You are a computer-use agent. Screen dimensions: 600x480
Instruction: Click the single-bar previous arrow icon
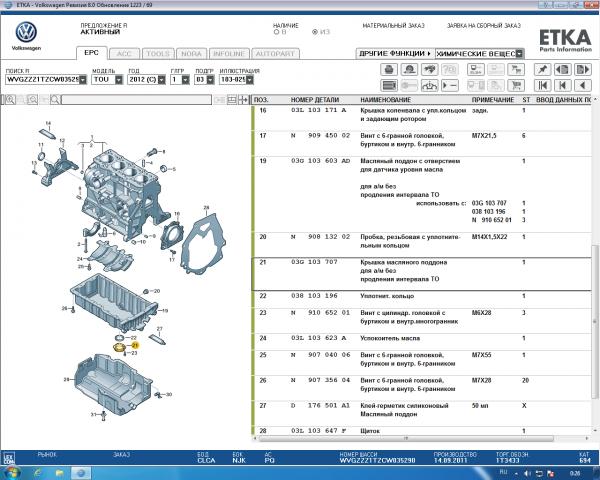tap(562, 85)
